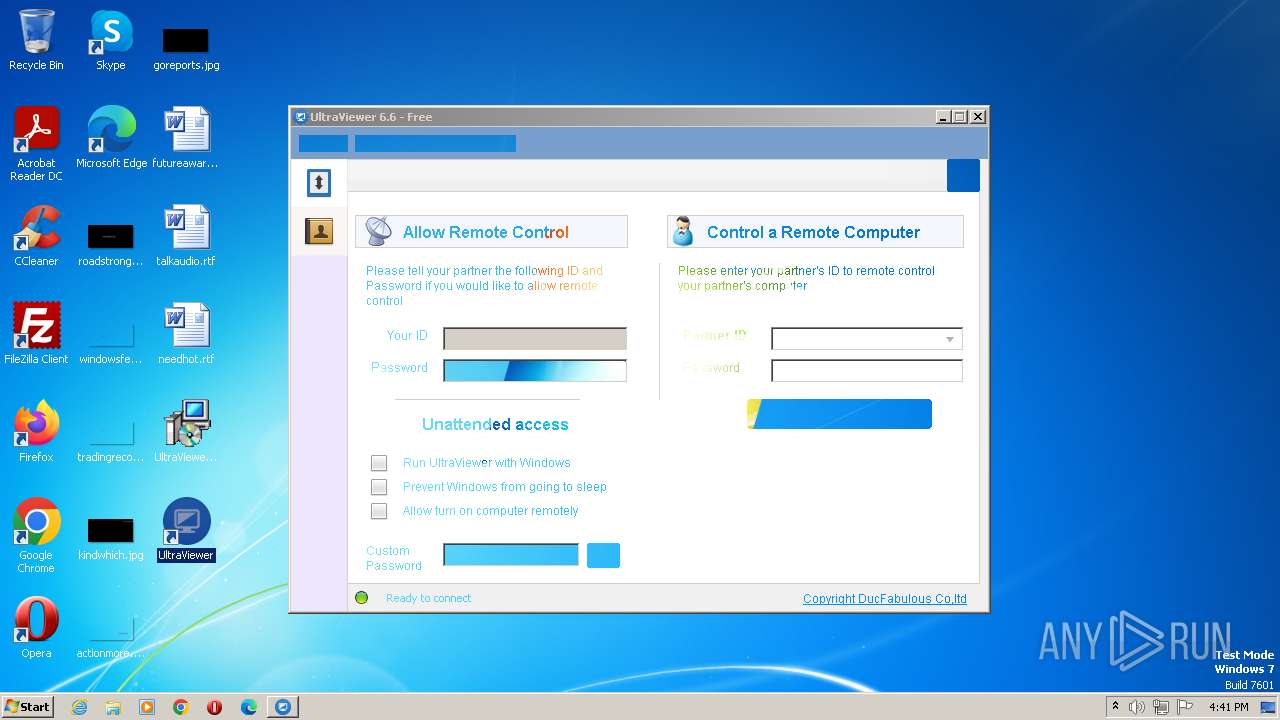Open Recycle Bin on desktop
Viewport: 1280px width, 720px height.
pos(36,40)
